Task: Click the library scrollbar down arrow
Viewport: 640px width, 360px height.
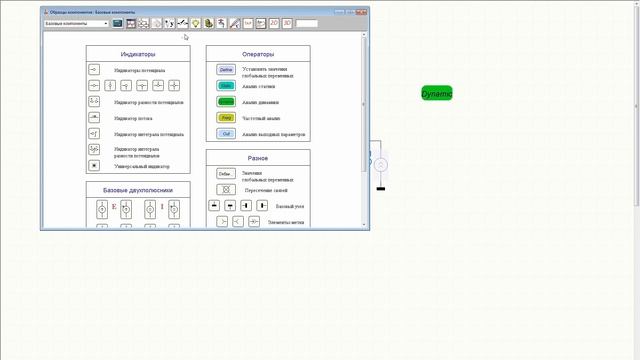Action: coord(363,224)
